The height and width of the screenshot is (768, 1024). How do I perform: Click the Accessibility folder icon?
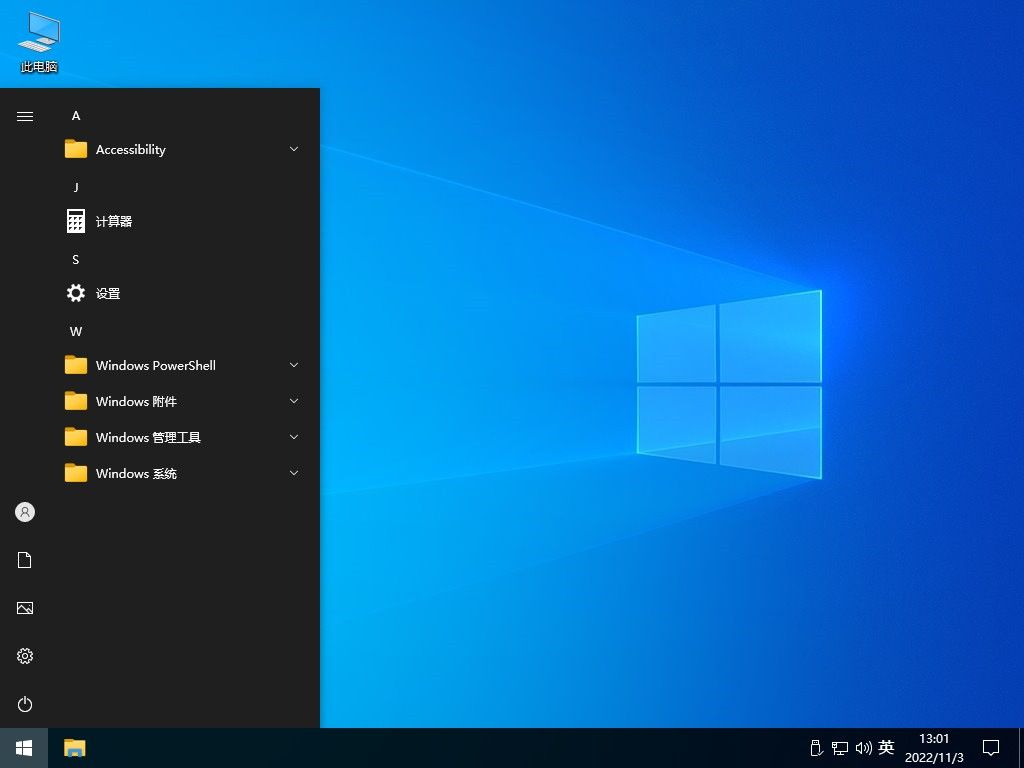click(x=76, y=149)
